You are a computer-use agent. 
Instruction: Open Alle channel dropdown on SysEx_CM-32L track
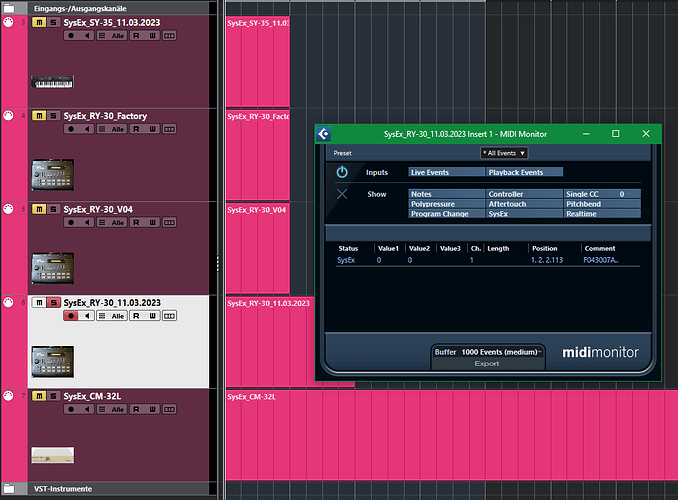117,409
